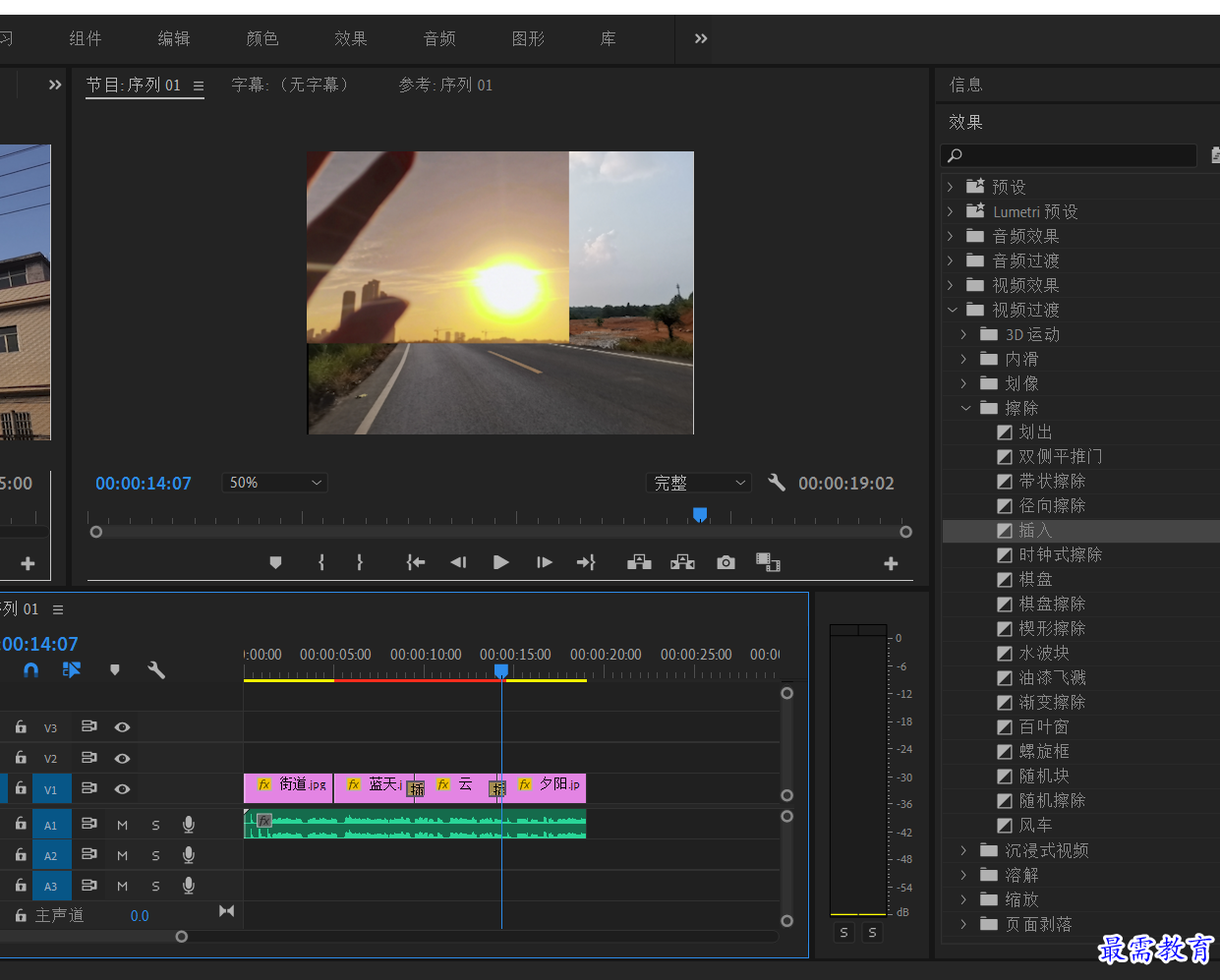
Task: Open the comparison view button
Action: (x=768, y=562)
